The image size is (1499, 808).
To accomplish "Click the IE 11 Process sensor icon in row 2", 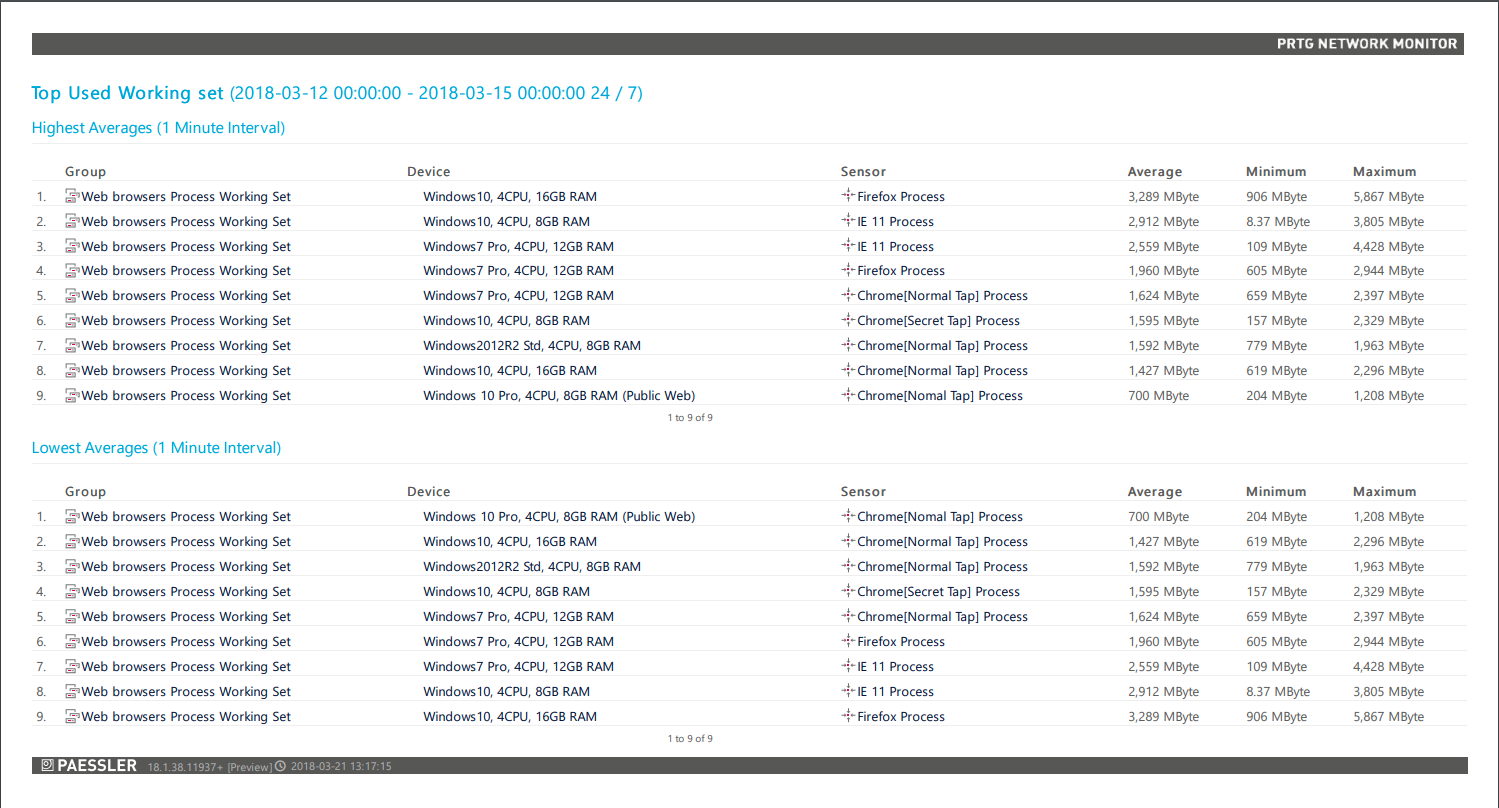I will tap(848, 221).
